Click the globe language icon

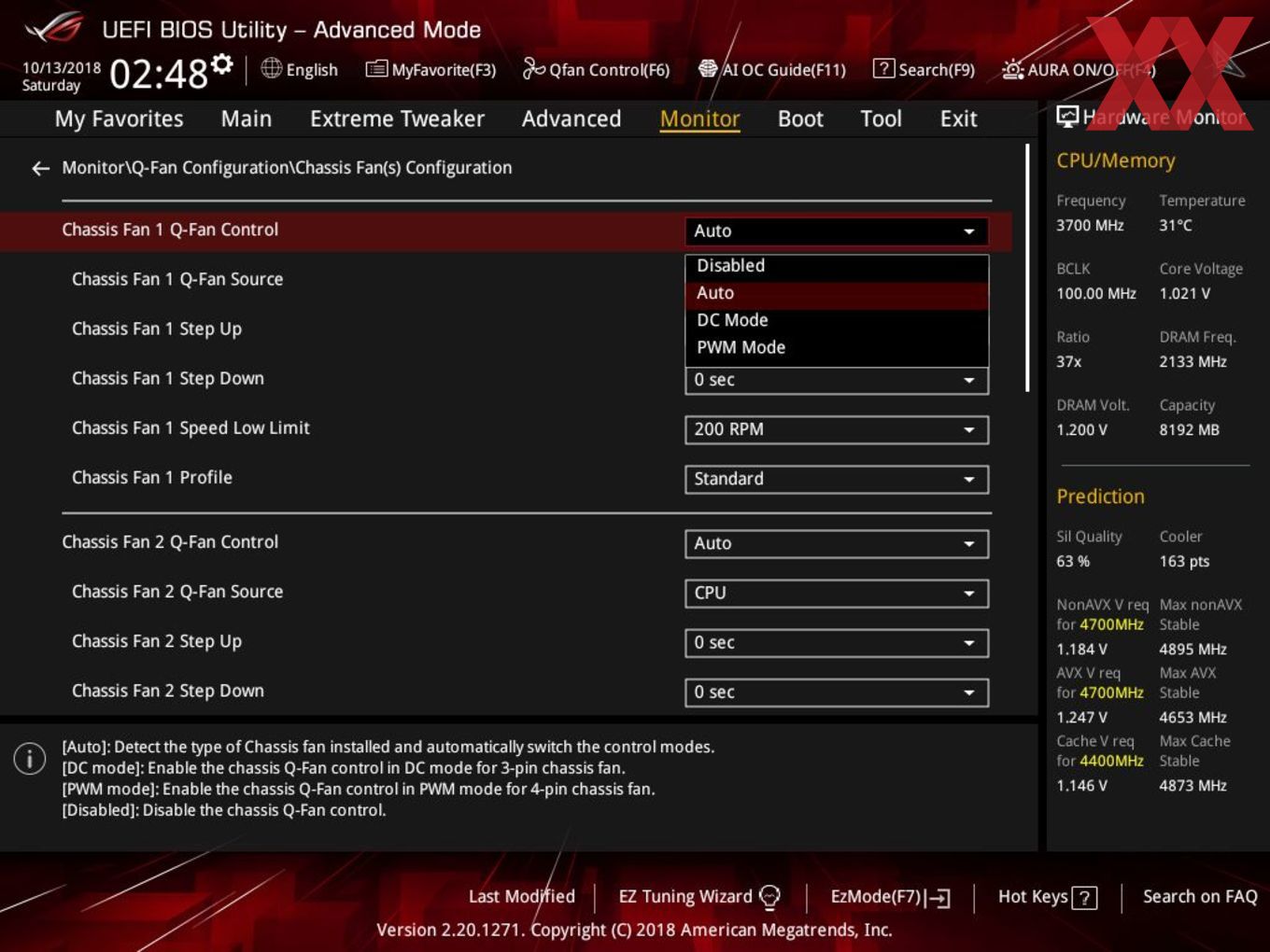pyautogui.click(x=271, y=68)
